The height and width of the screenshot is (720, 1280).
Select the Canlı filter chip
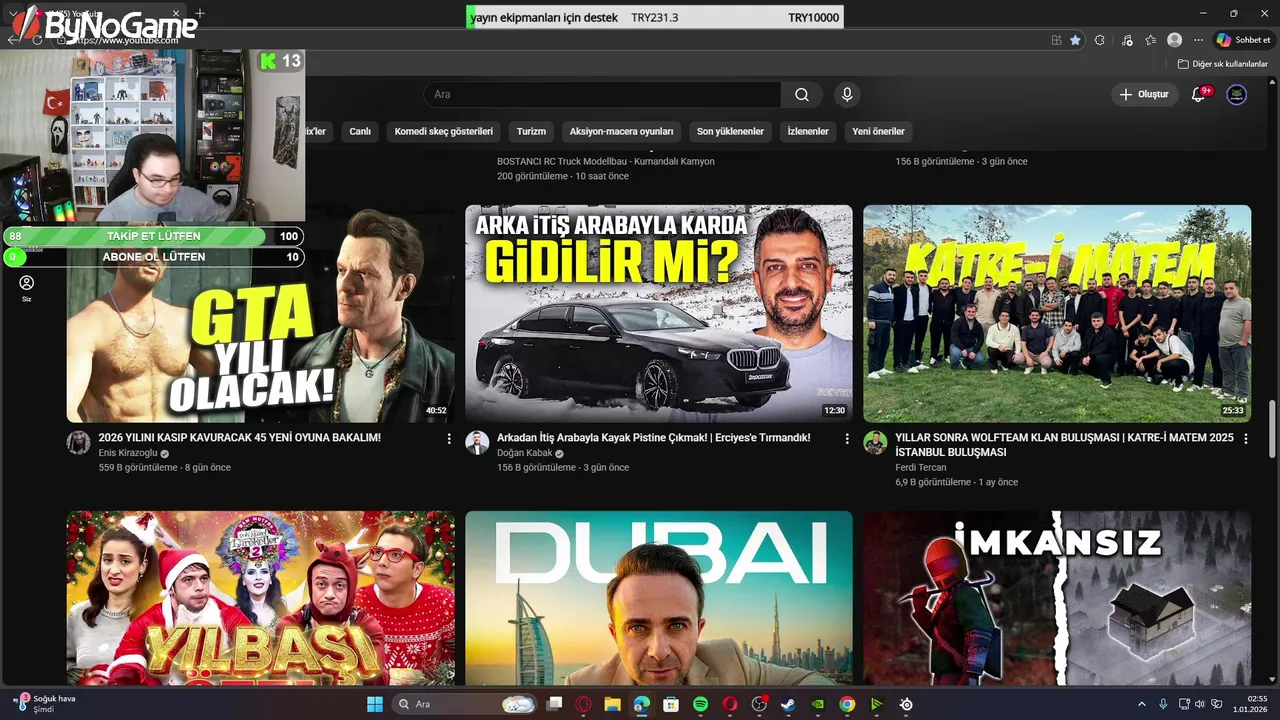(360, 131)
